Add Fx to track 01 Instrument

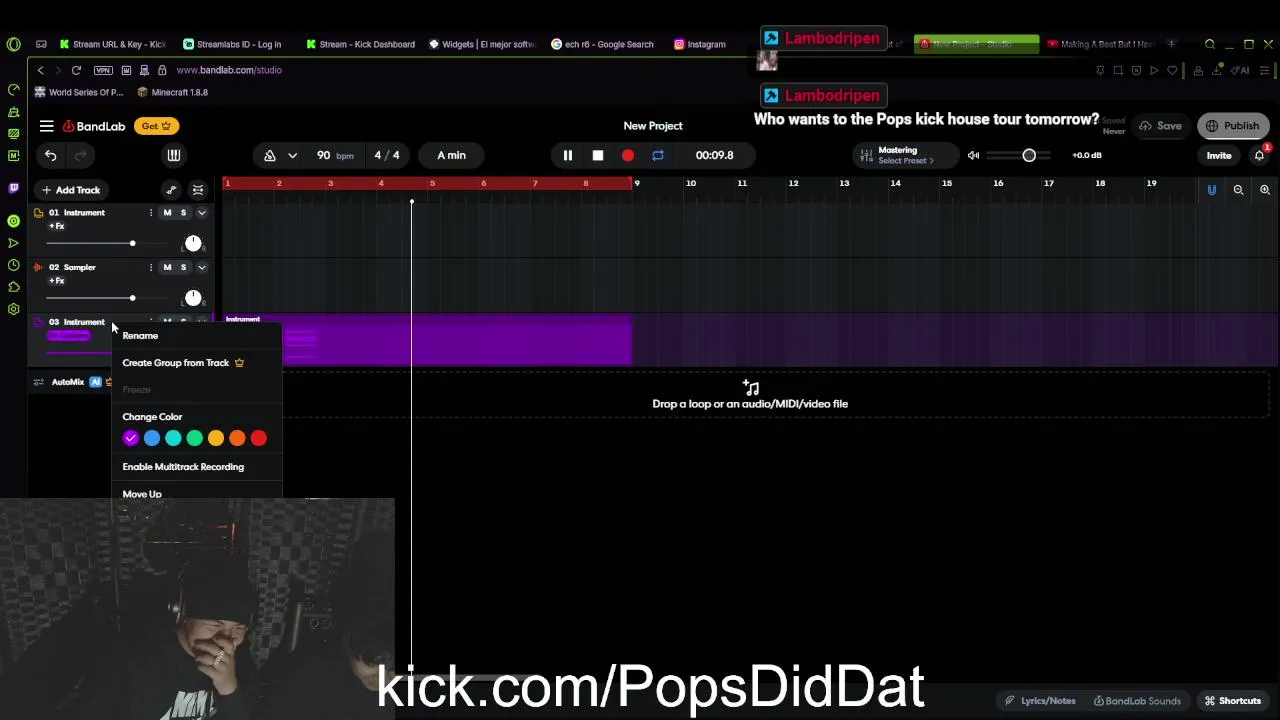click(x=57, y=226)
